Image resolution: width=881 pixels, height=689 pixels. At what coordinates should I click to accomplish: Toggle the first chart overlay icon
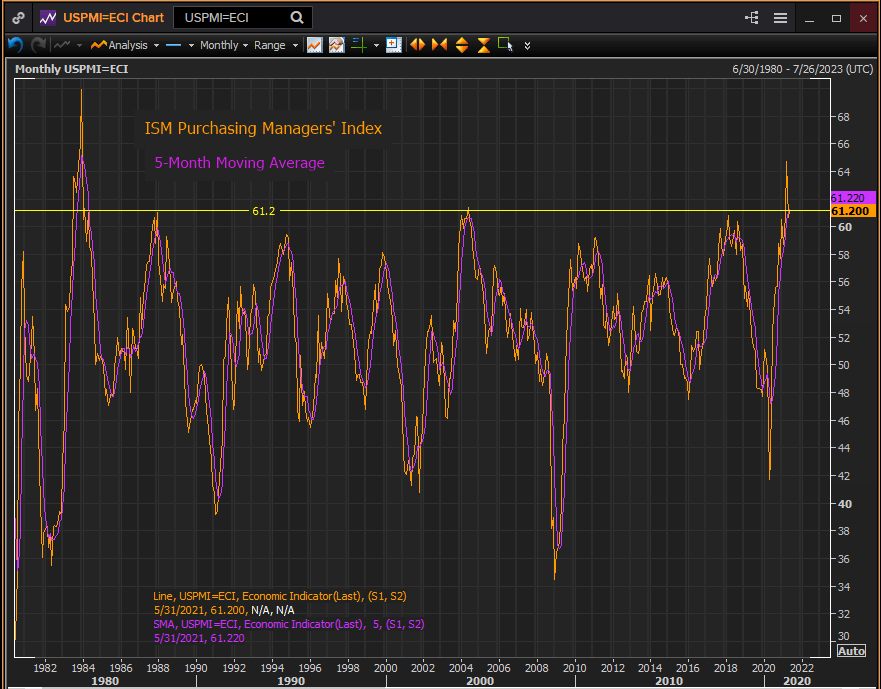point(314,45)
